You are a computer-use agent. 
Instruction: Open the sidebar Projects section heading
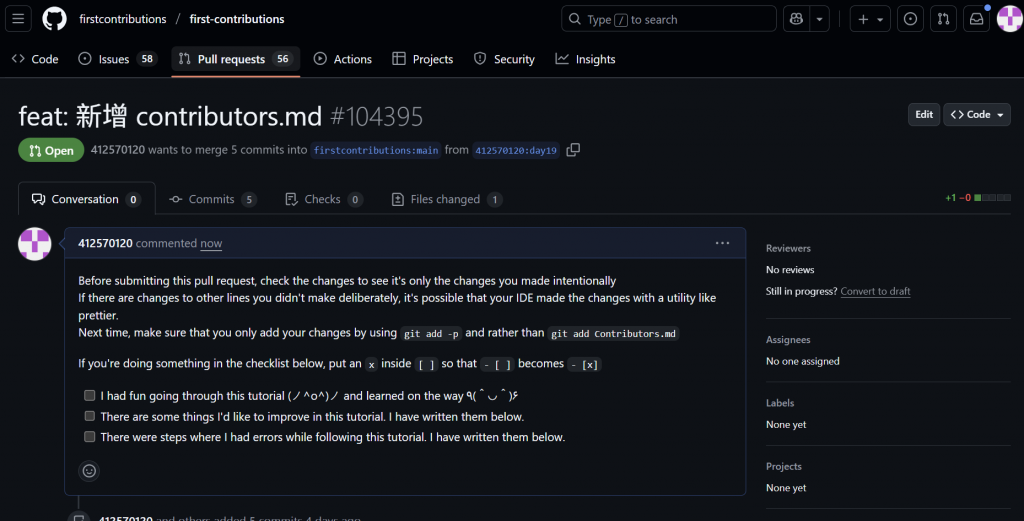click(784, 466)
